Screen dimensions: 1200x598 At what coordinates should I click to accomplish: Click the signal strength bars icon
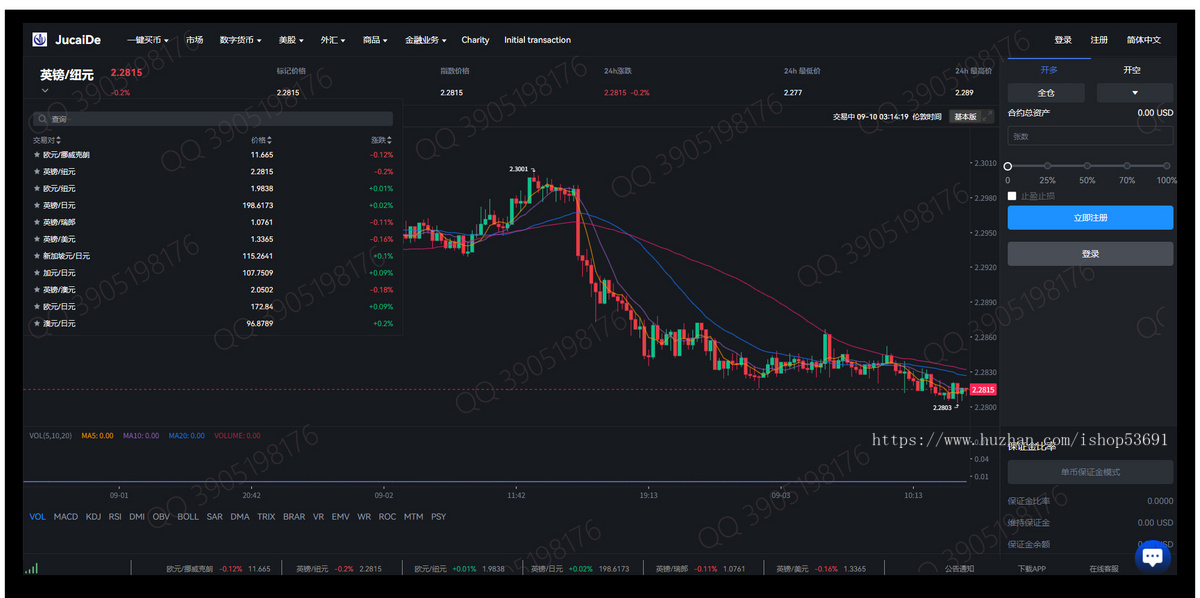(x=32, y=568)
